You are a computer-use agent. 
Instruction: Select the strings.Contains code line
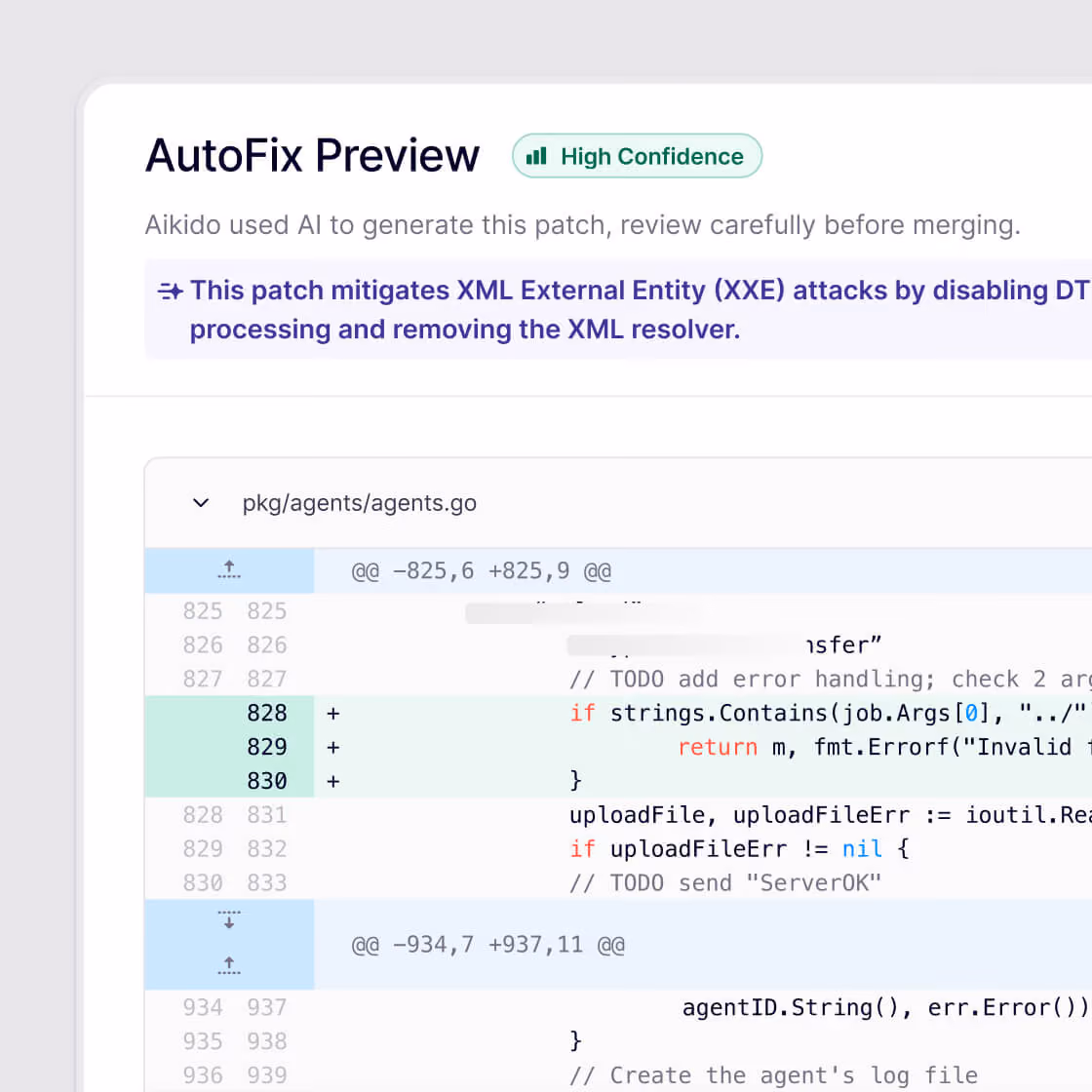(x=830, y=713)
